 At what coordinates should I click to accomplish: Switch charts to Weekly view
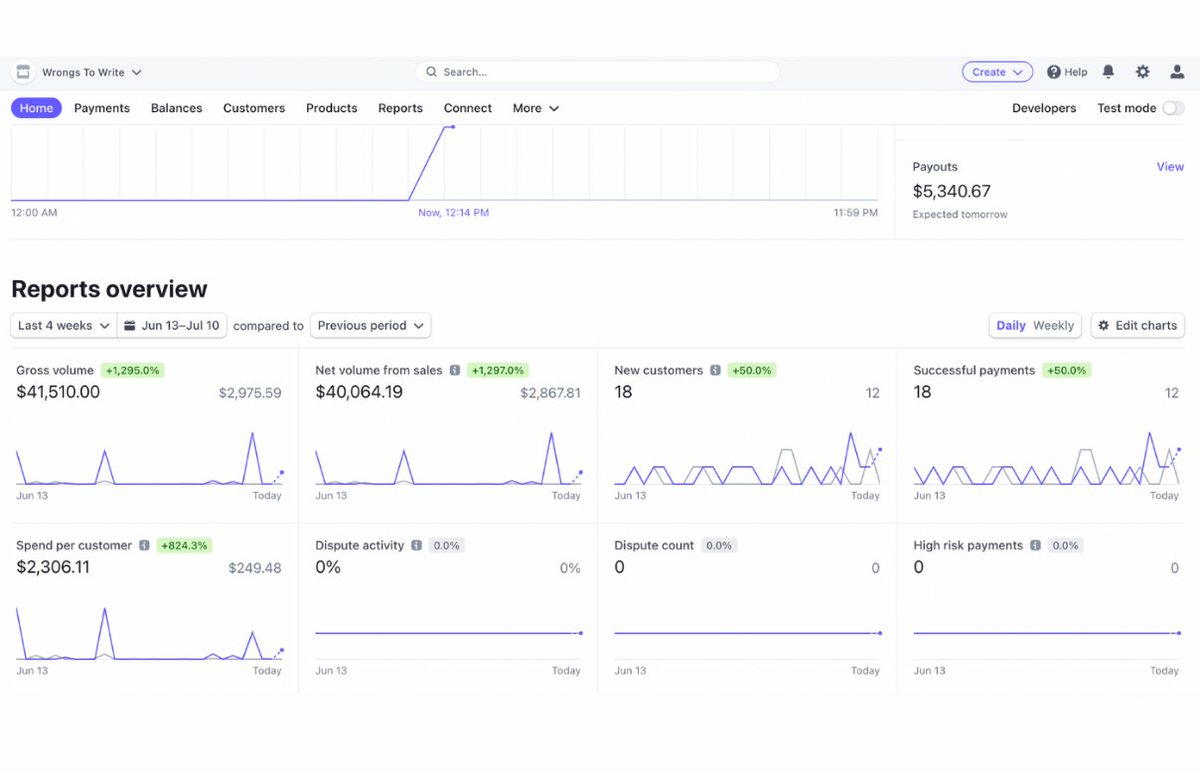[1053, 325]
